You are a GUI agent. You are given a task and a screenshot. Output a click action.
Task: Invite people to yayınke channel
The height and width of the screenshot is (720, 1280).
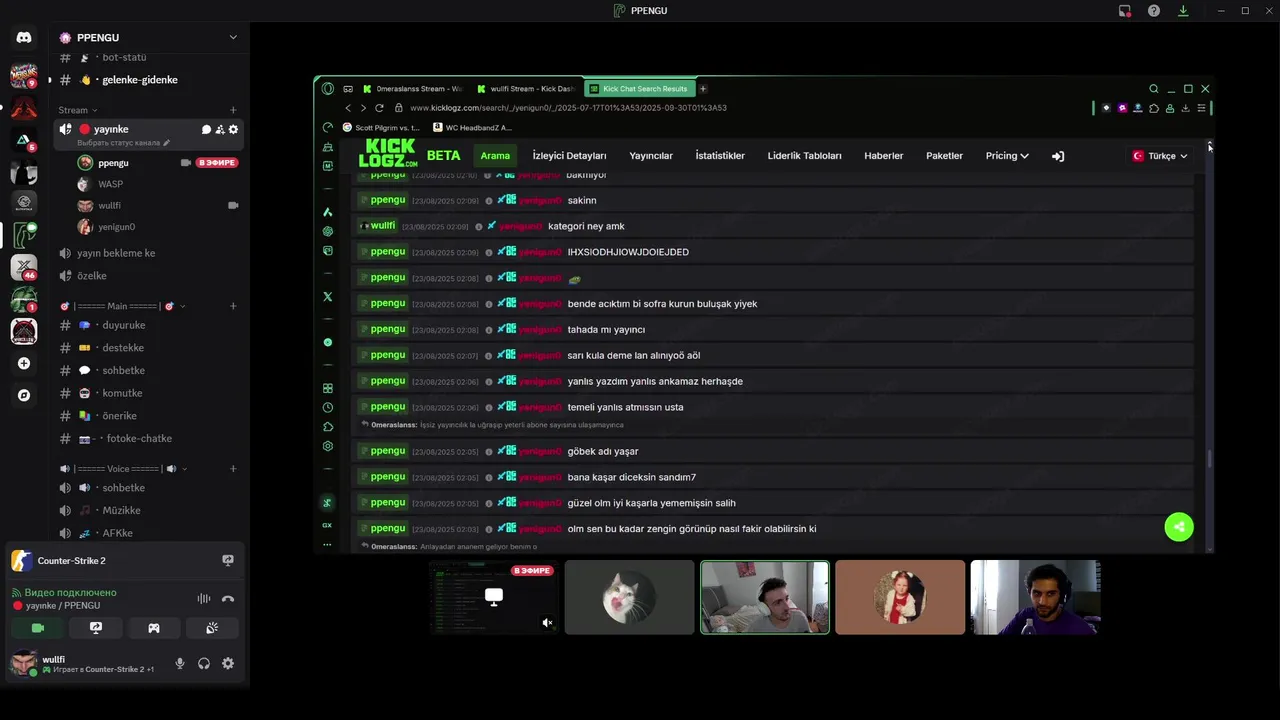pos(220,129)
